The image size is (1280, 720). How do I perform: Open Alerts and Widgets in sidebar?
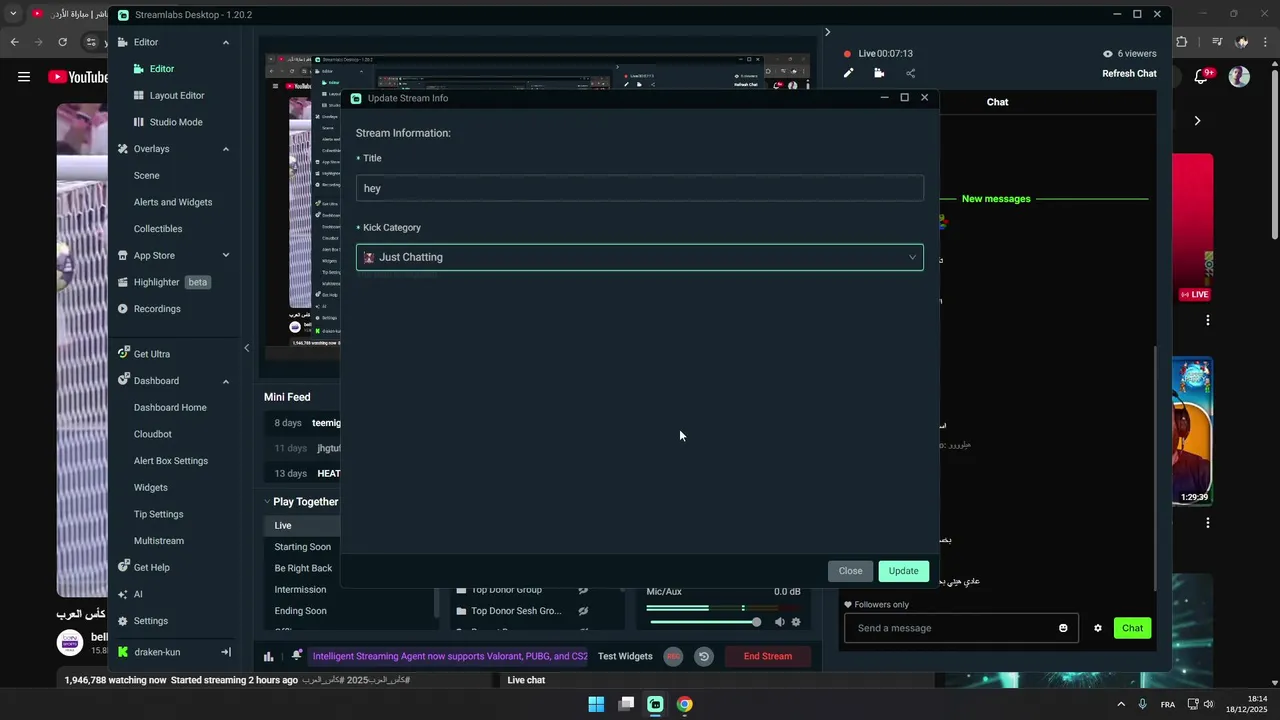click(x=173, y=202)
